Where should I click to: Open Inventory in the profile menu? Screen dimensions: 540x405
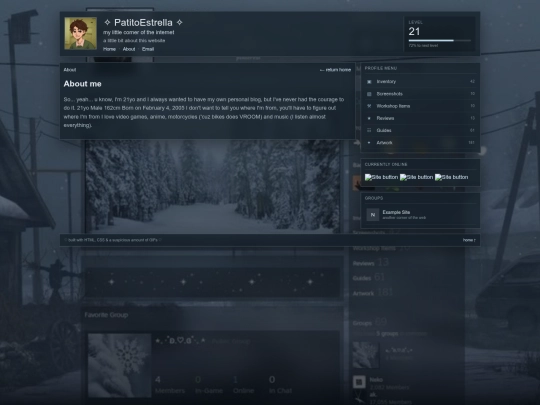(420, 82)
